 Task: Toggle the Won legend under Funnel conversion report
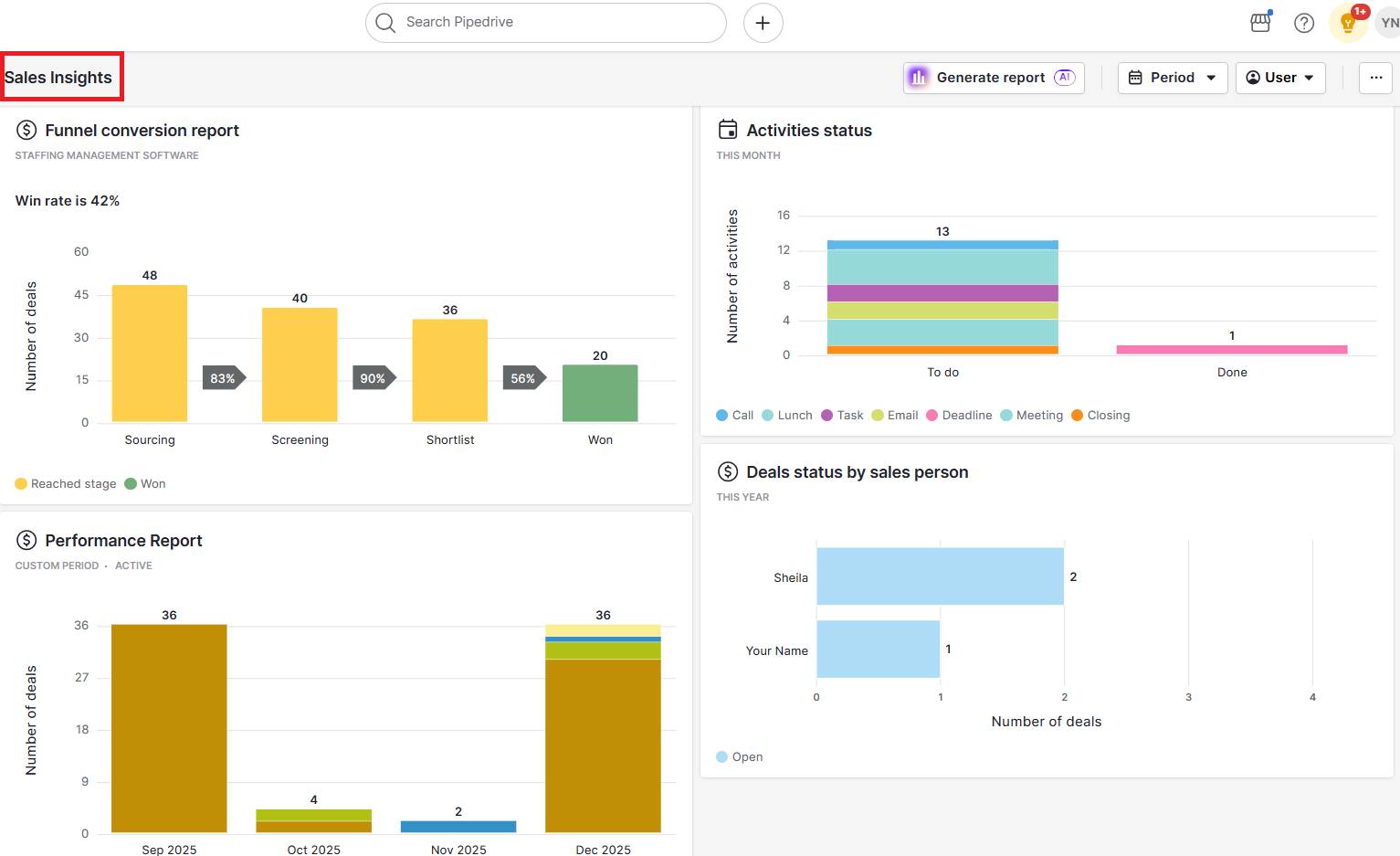145,483
